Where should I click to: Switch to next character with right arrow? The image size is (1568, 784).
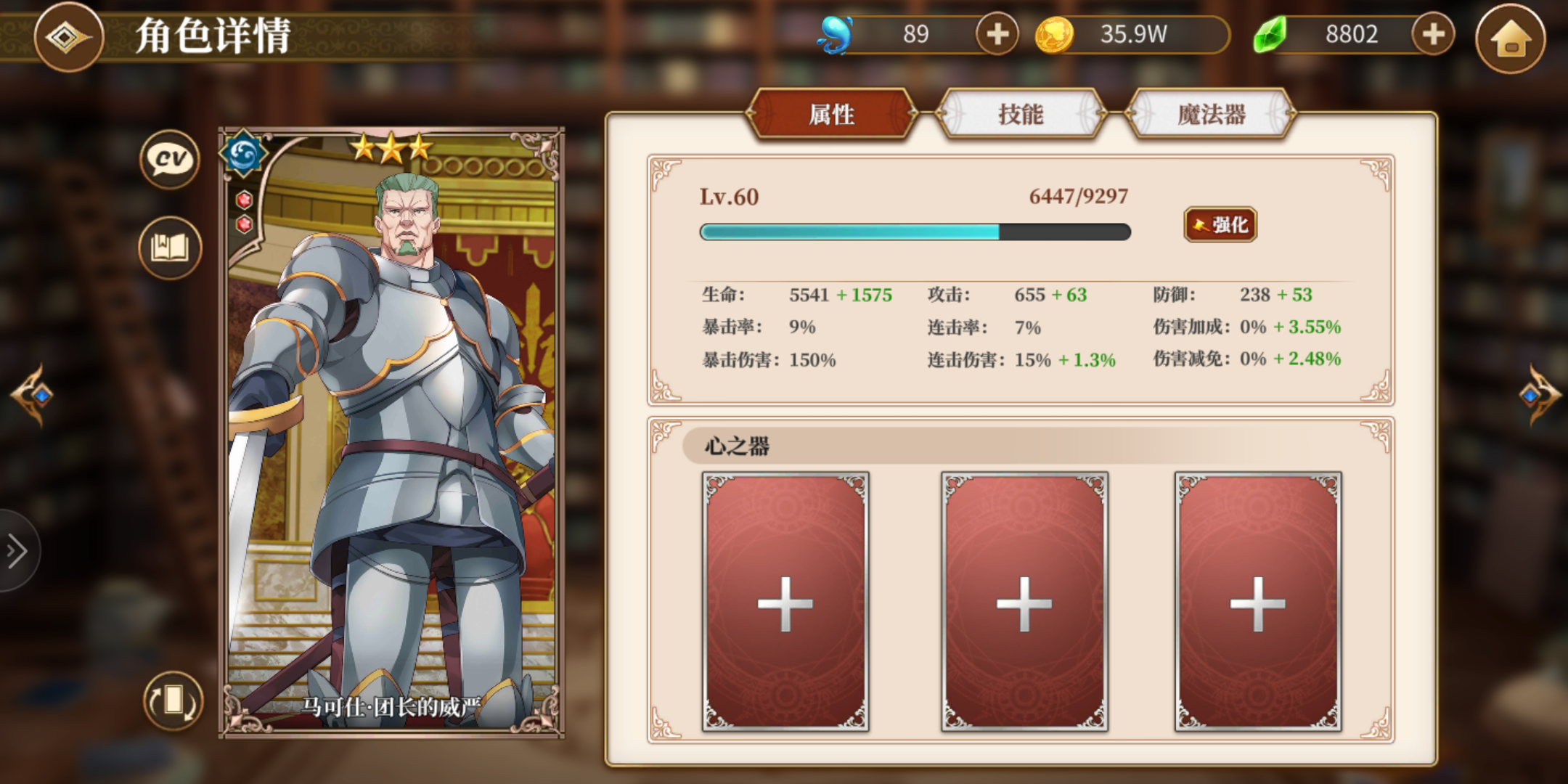click(x=1538, y=395)
